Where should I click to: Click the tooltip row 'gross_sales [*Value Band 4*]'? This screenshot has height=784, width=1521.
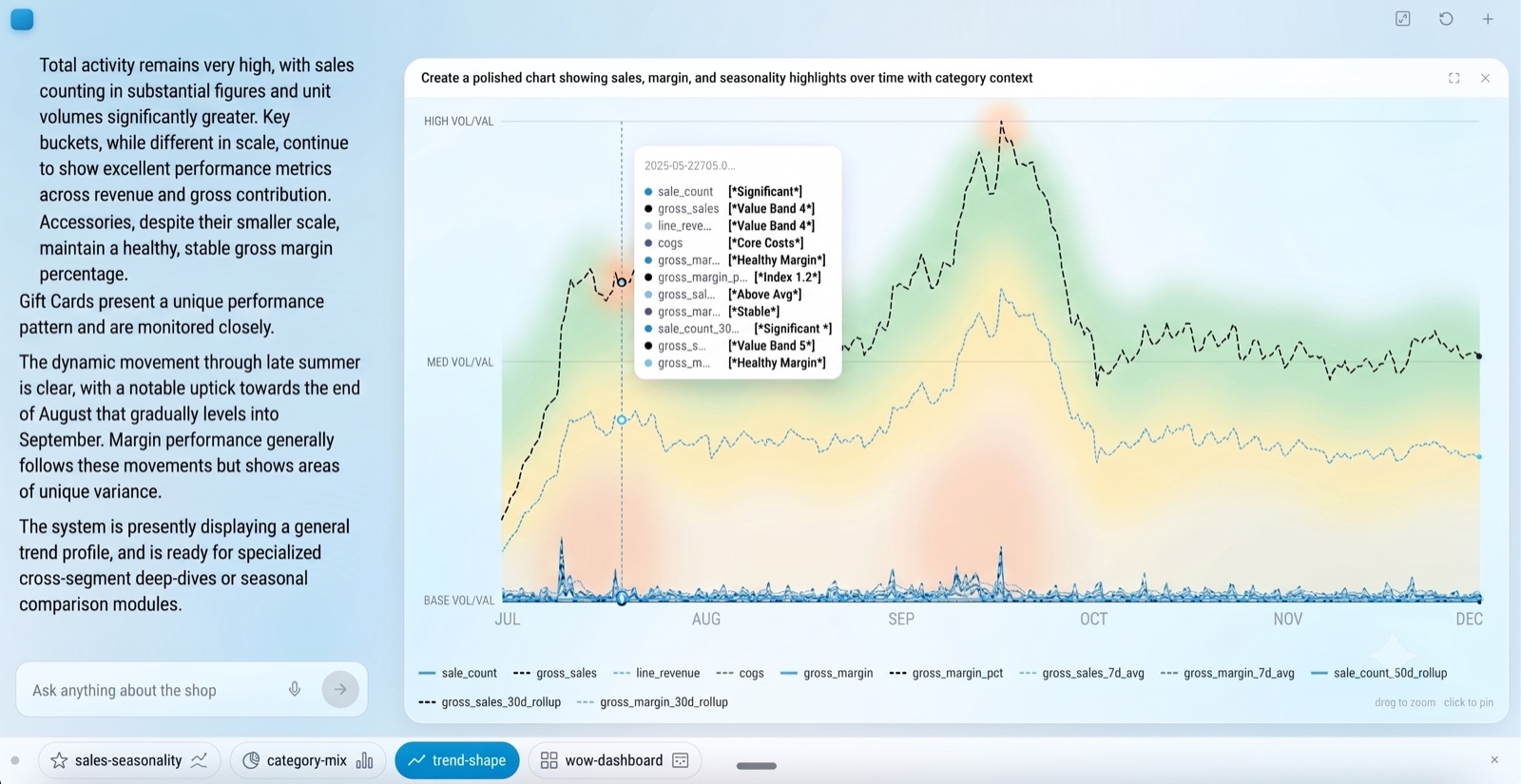[729, 209]
